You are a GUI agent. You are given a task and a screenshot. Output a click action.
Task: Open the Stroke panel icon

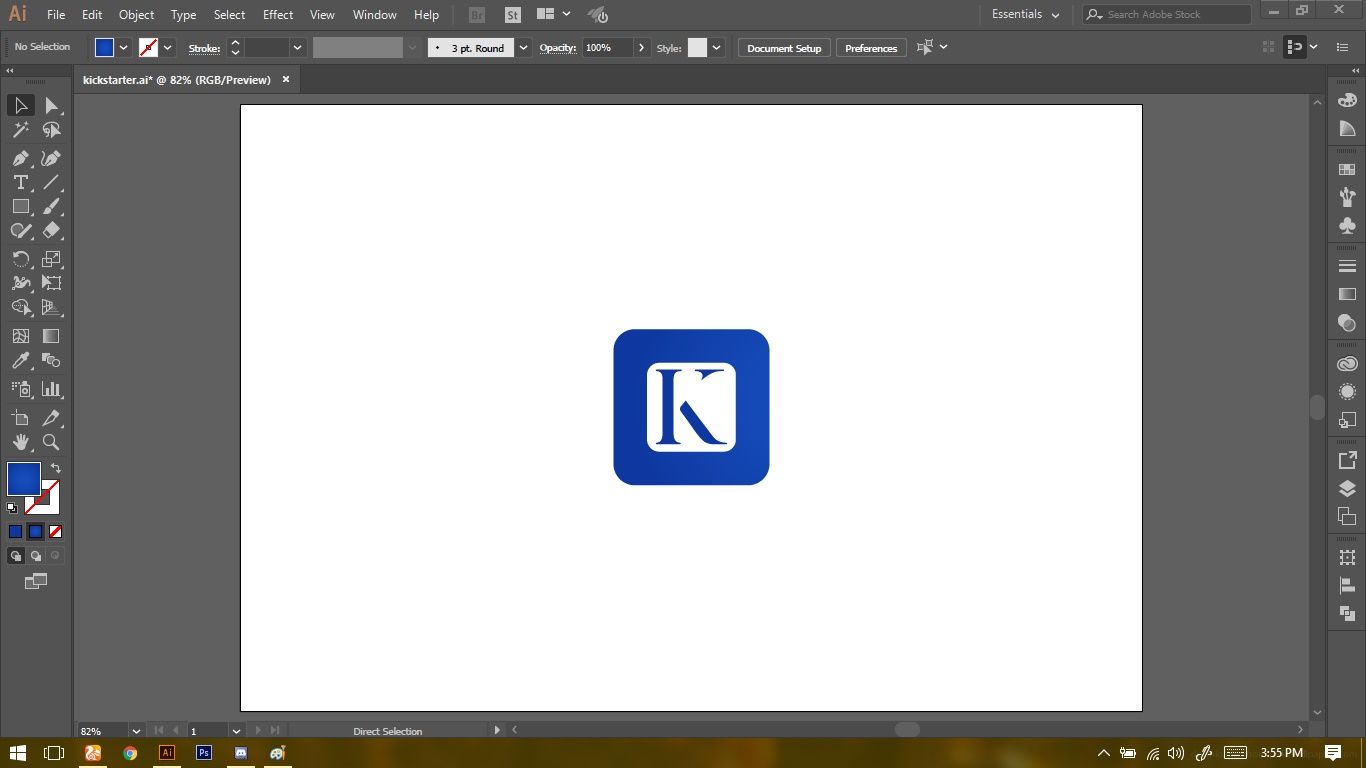click(1347, 266)
